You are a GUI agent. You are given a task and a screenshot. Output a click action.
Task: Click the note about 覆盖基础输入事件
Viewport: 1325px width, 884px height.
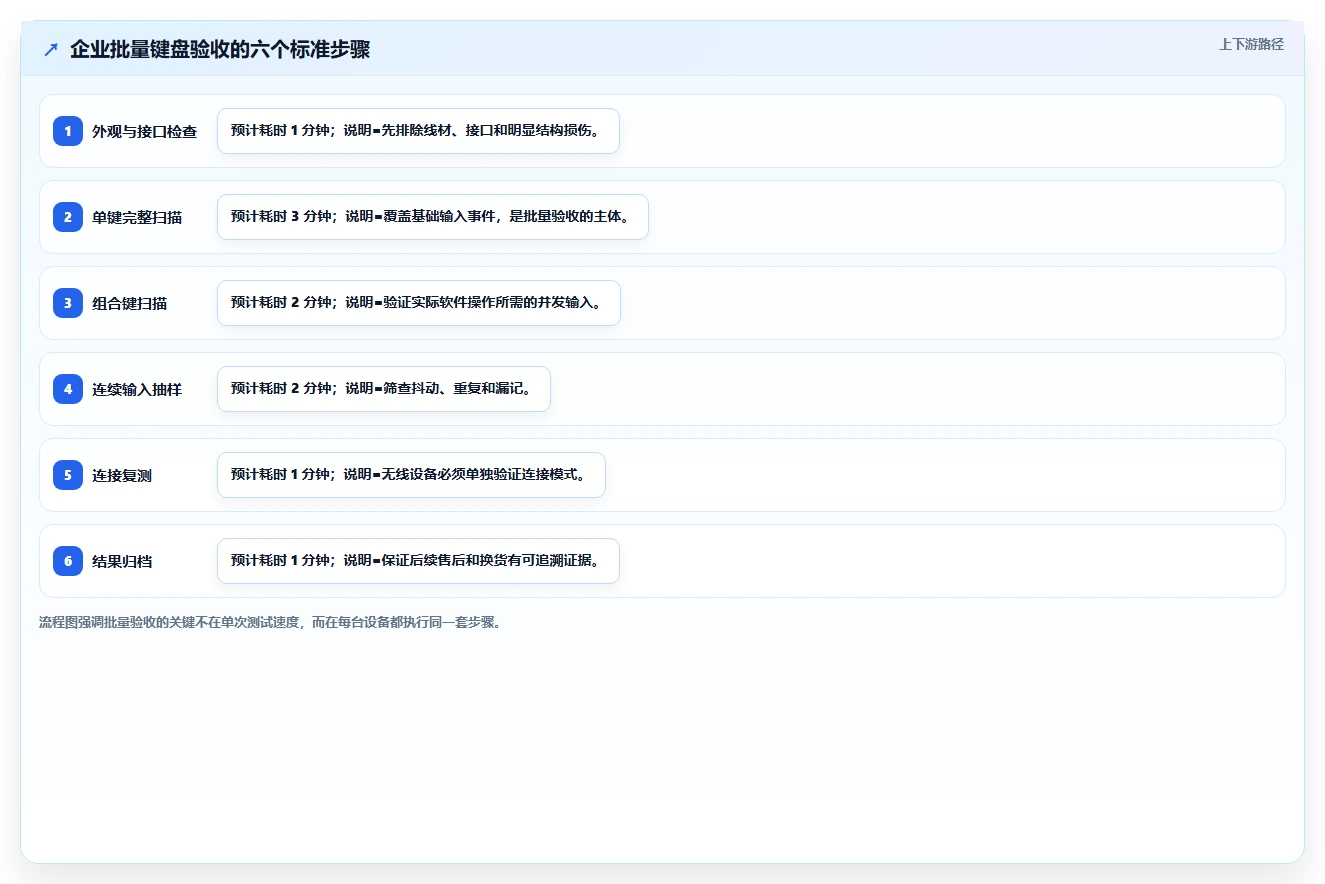[433, 217]
